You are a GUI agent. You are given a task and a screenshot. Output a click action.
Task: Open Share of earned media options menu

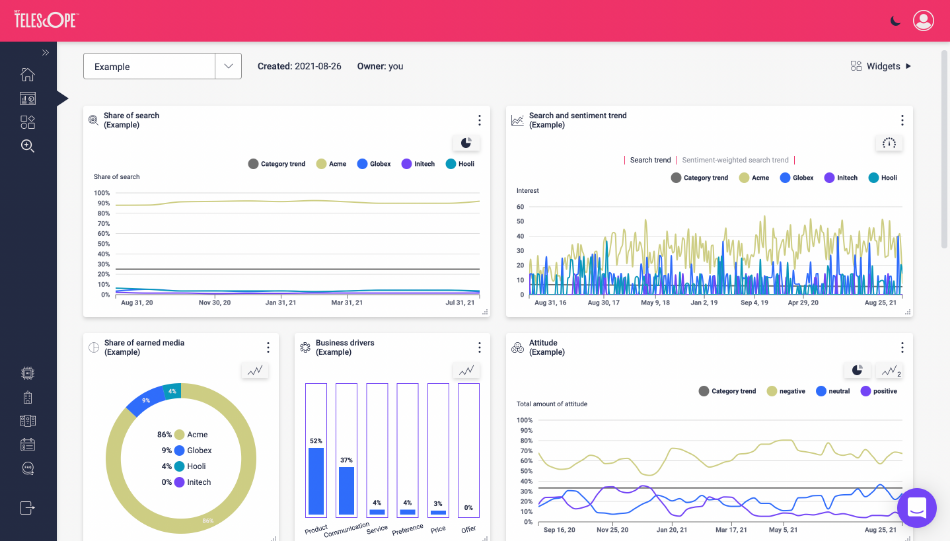tap(268, 347)
